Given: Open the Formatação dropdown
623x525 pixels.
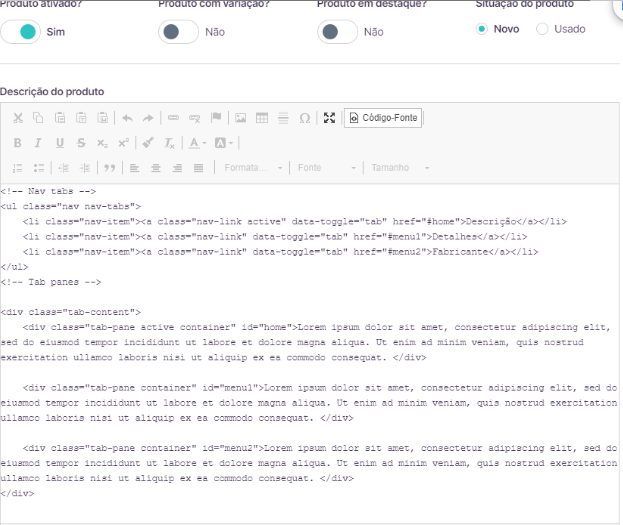Looking at the screenshot, I should point(253,168).
